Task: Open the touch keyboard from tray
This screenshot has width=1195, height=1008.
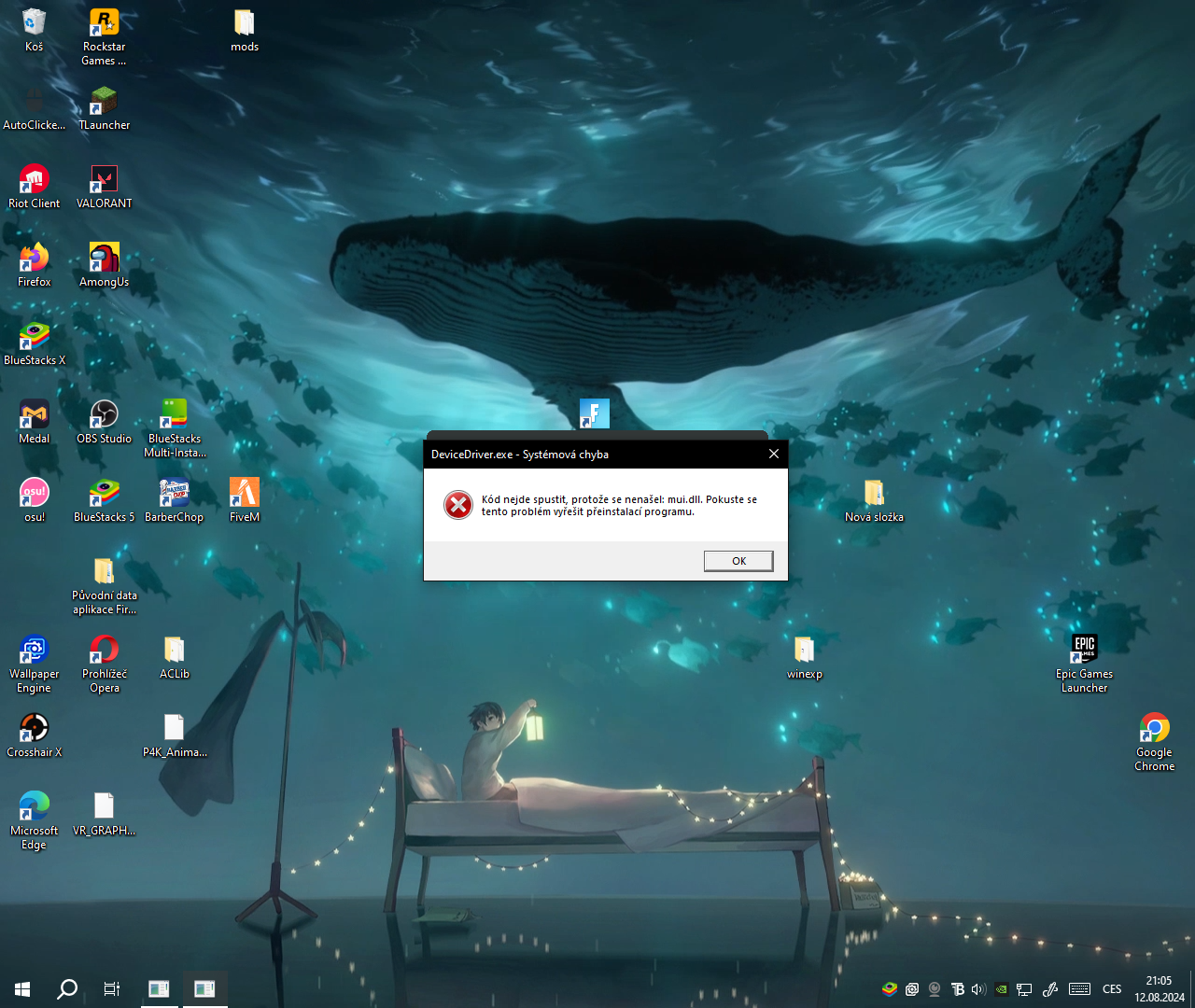Action: pos(1080,989)
